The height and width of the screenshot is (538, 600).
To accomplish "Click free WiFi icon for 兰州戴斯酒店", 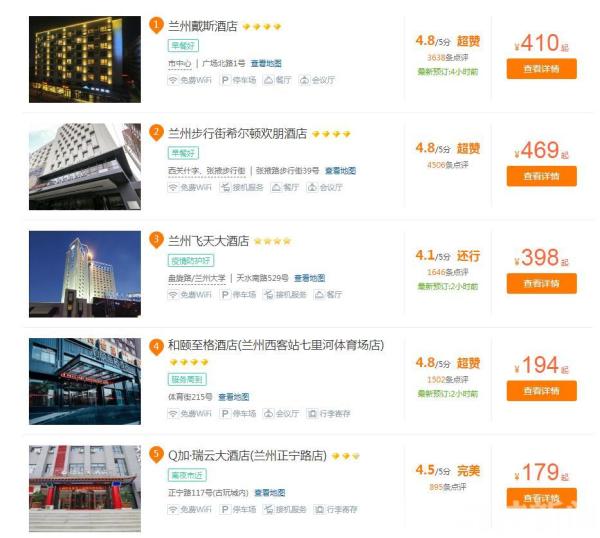I will click(x=173, y=79).
